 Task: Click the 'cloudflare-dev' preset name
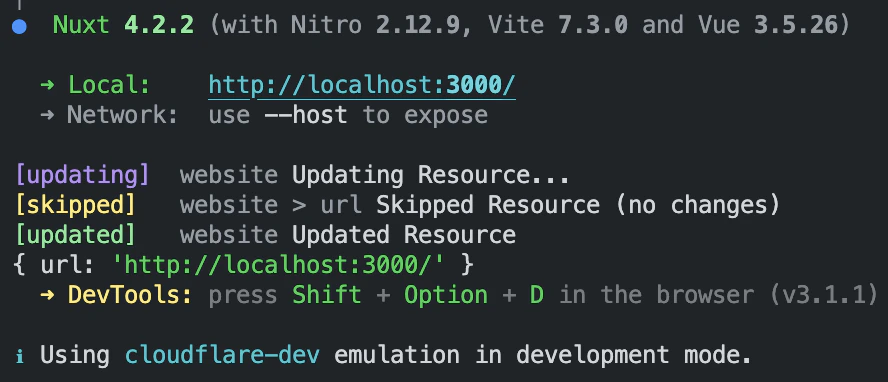pyautogui.click(x=222, y=355)
